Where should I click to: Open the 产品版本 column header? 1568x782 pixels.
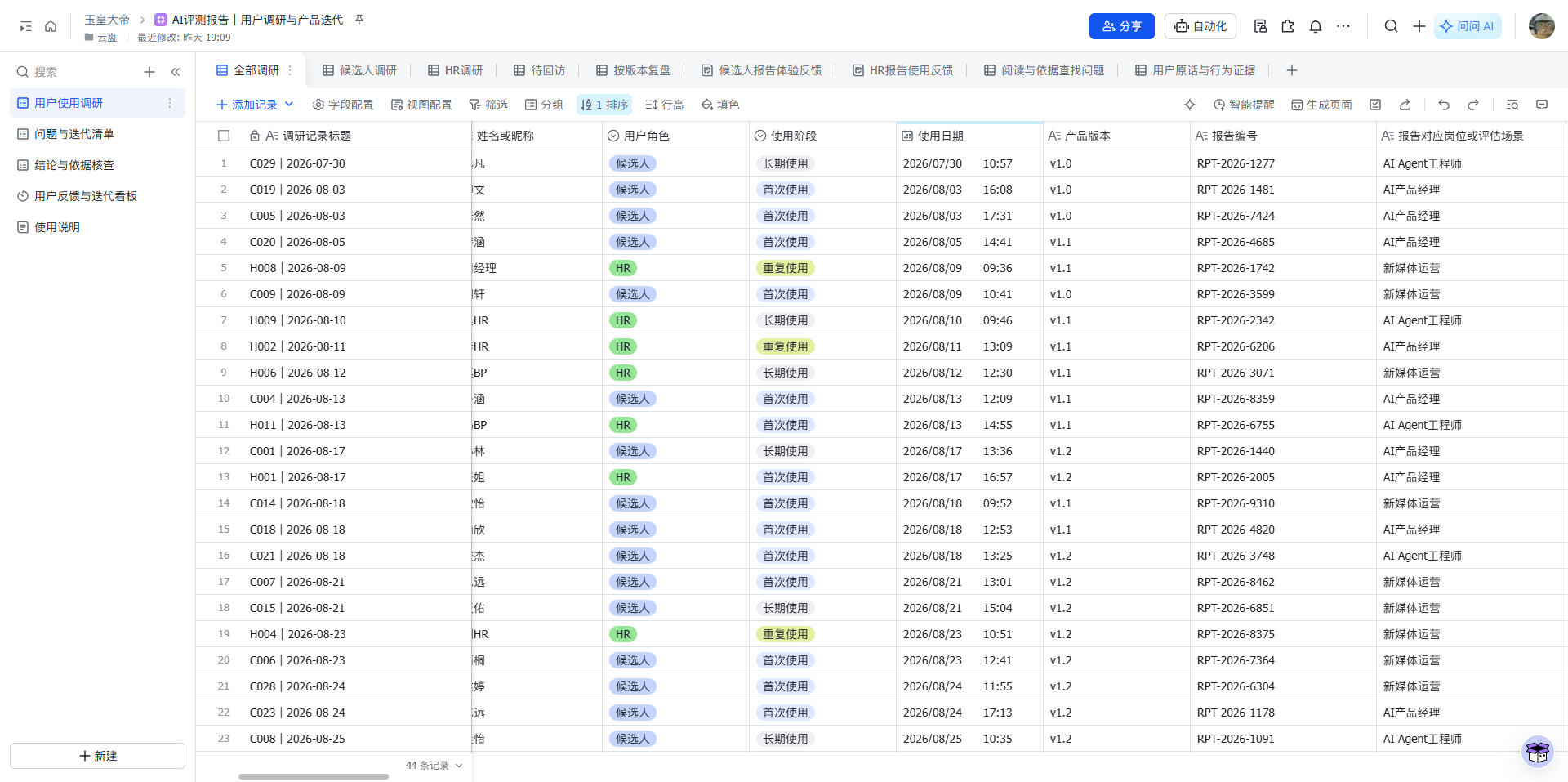tap(1116, 136)
